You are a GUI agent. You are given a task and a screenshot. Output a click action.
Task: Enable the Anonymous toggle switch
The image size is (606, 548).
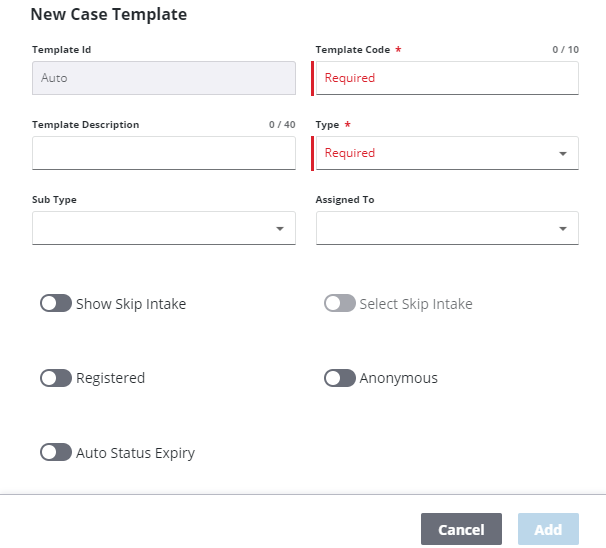tap(340, 378)
